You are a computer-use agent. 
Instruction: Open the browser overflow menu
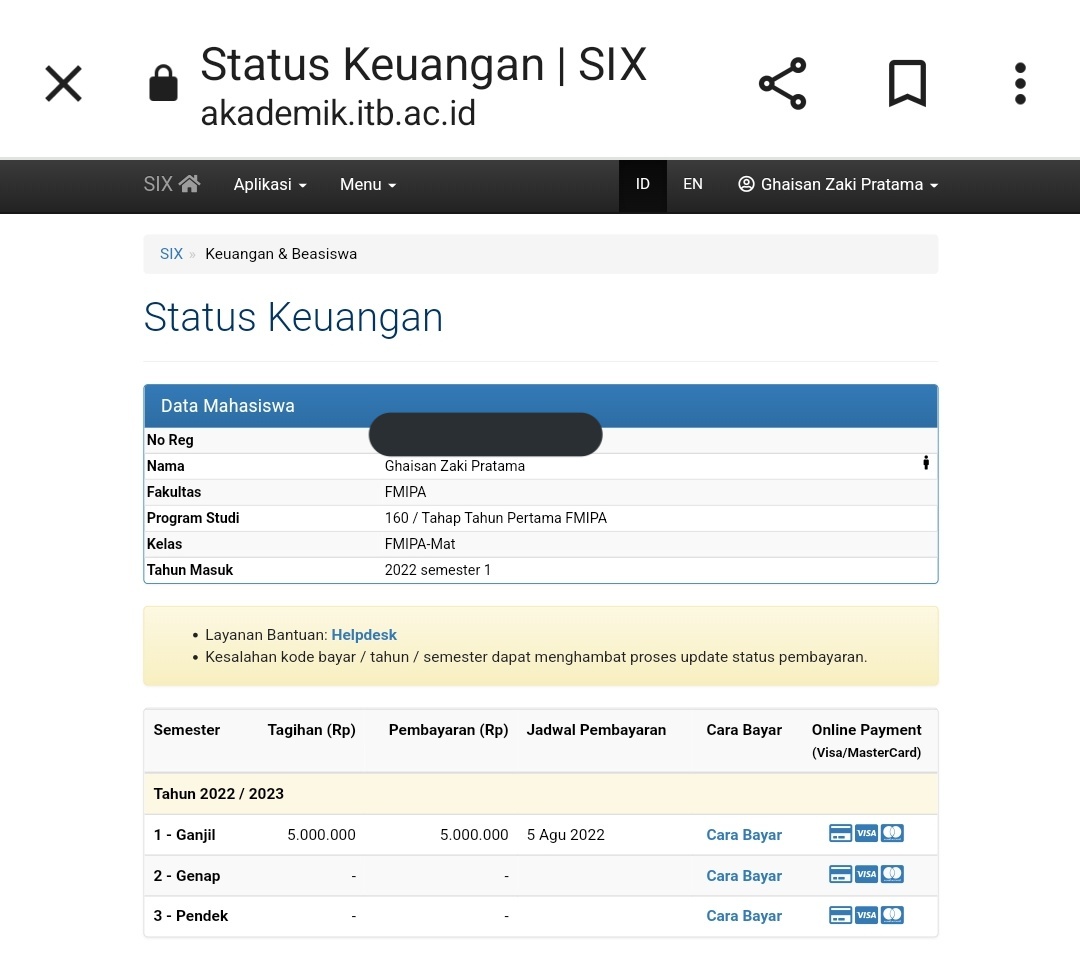tap(1019, 84)
